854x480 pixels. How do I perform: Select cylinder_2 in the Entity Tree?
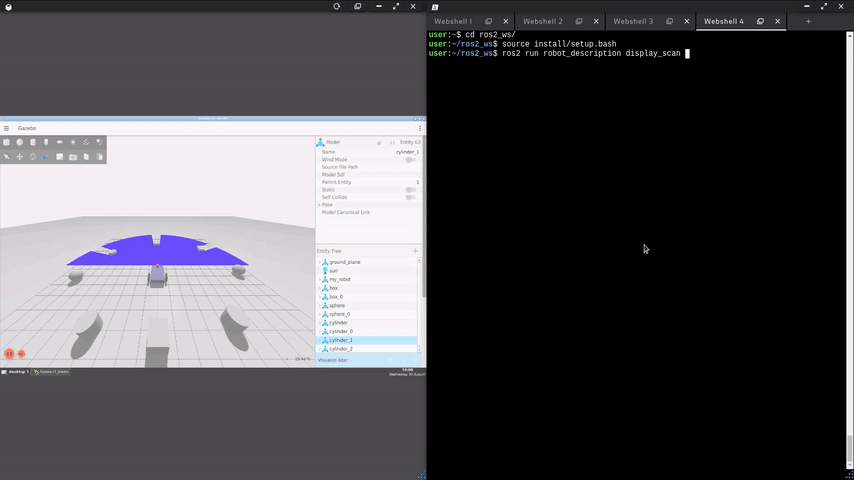point(341,349)
